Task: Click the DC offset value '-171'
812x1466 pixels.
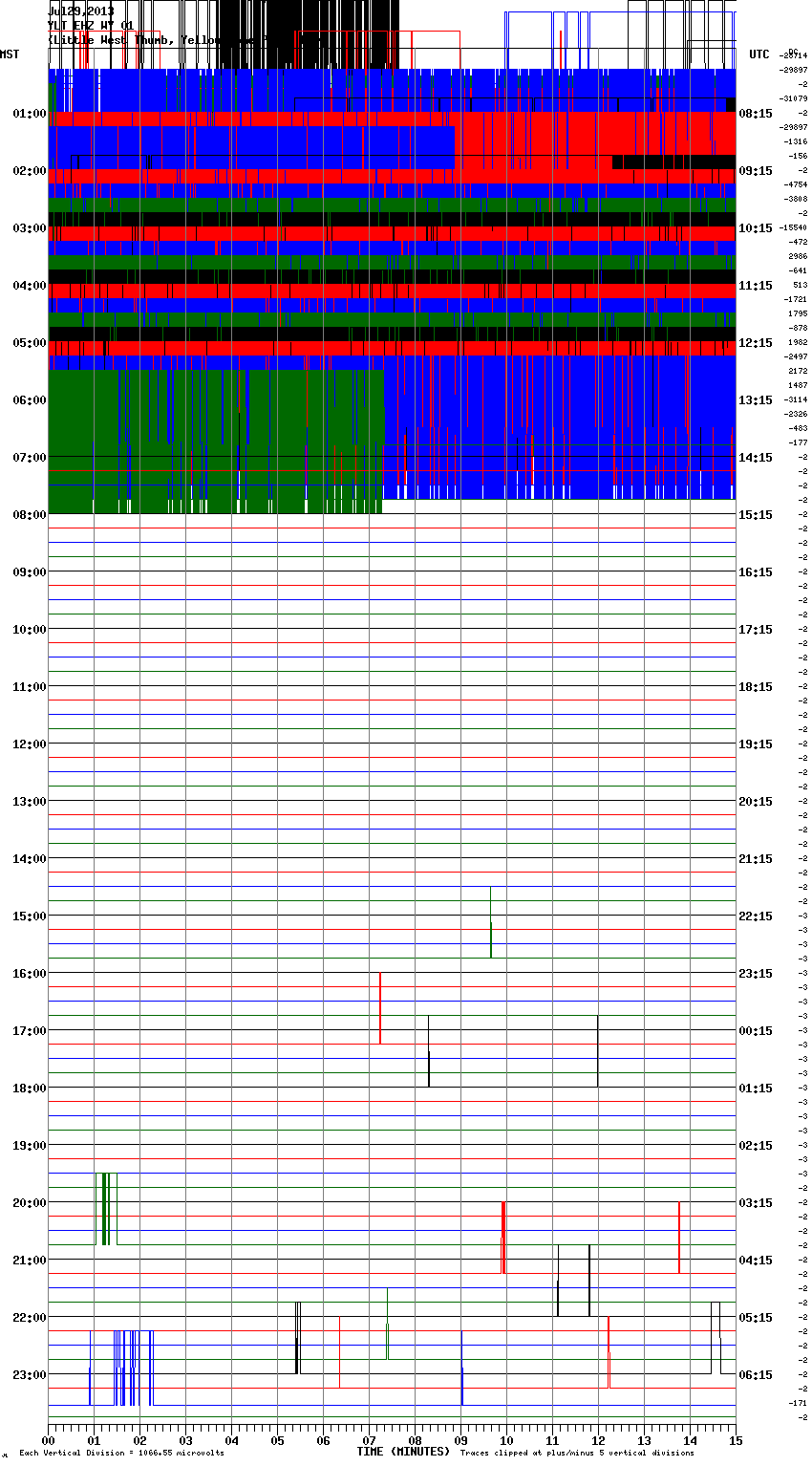Action: click(x=798, y=1403)
